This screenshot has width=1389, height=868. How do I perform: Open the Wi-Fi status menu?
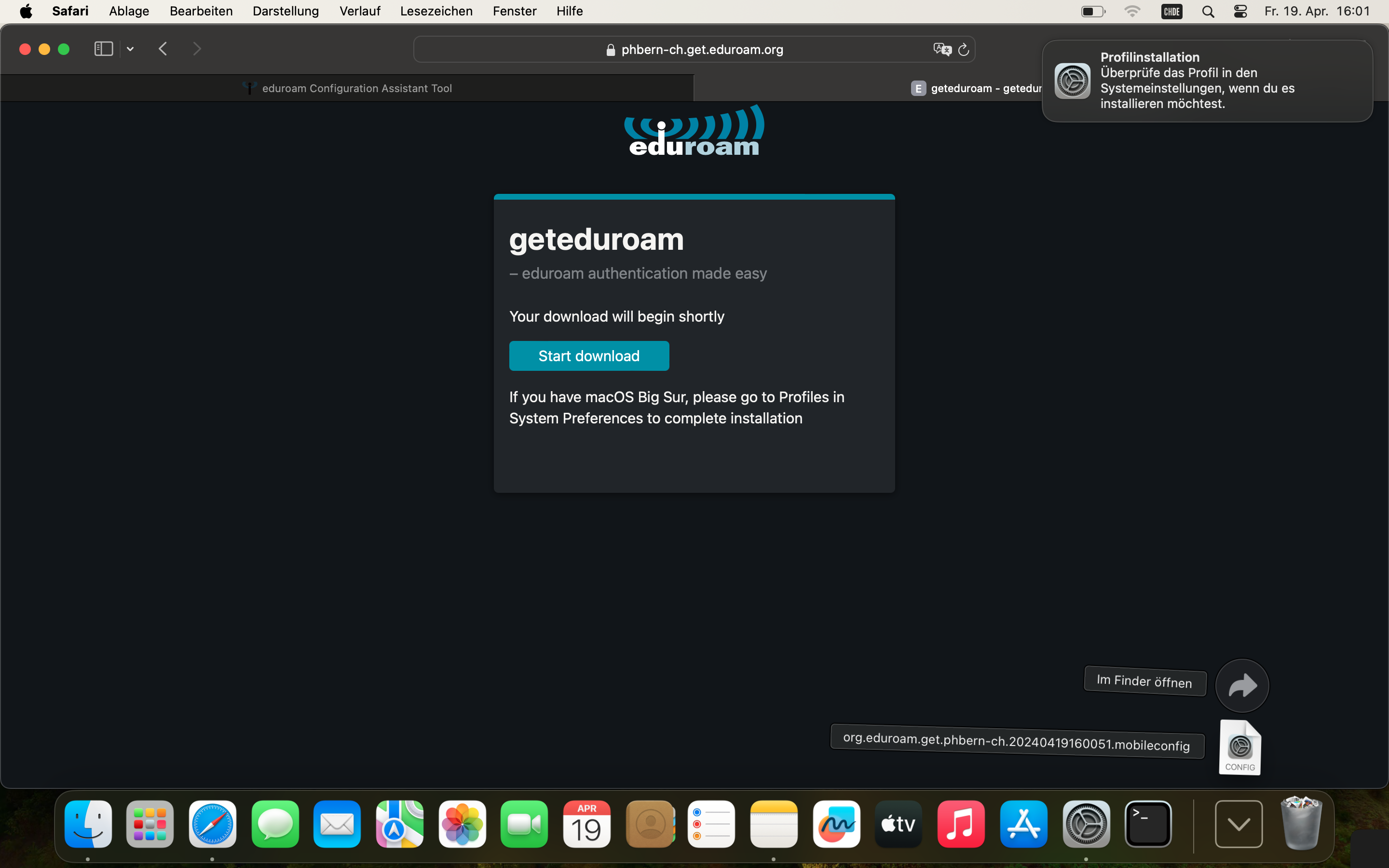point(1132,12)
